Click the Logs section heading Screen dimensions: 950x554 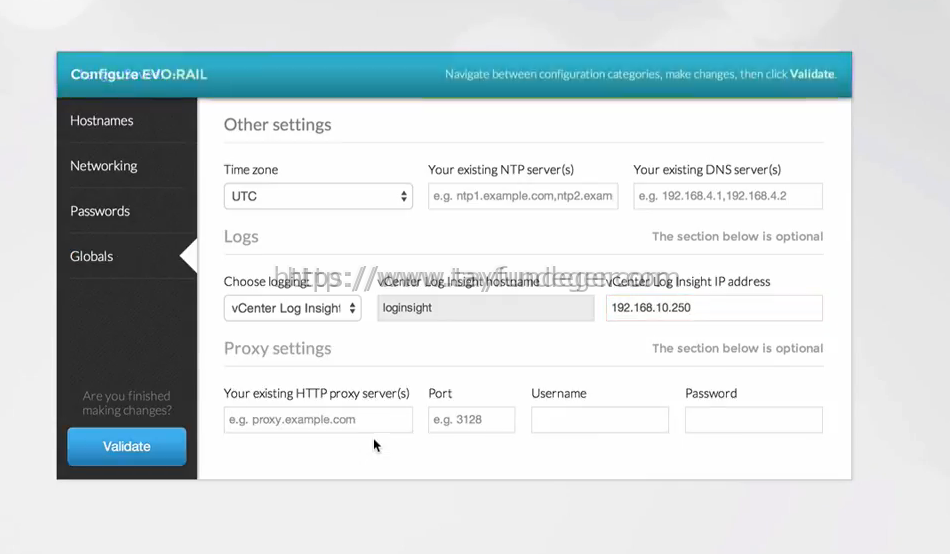point(241,236)
